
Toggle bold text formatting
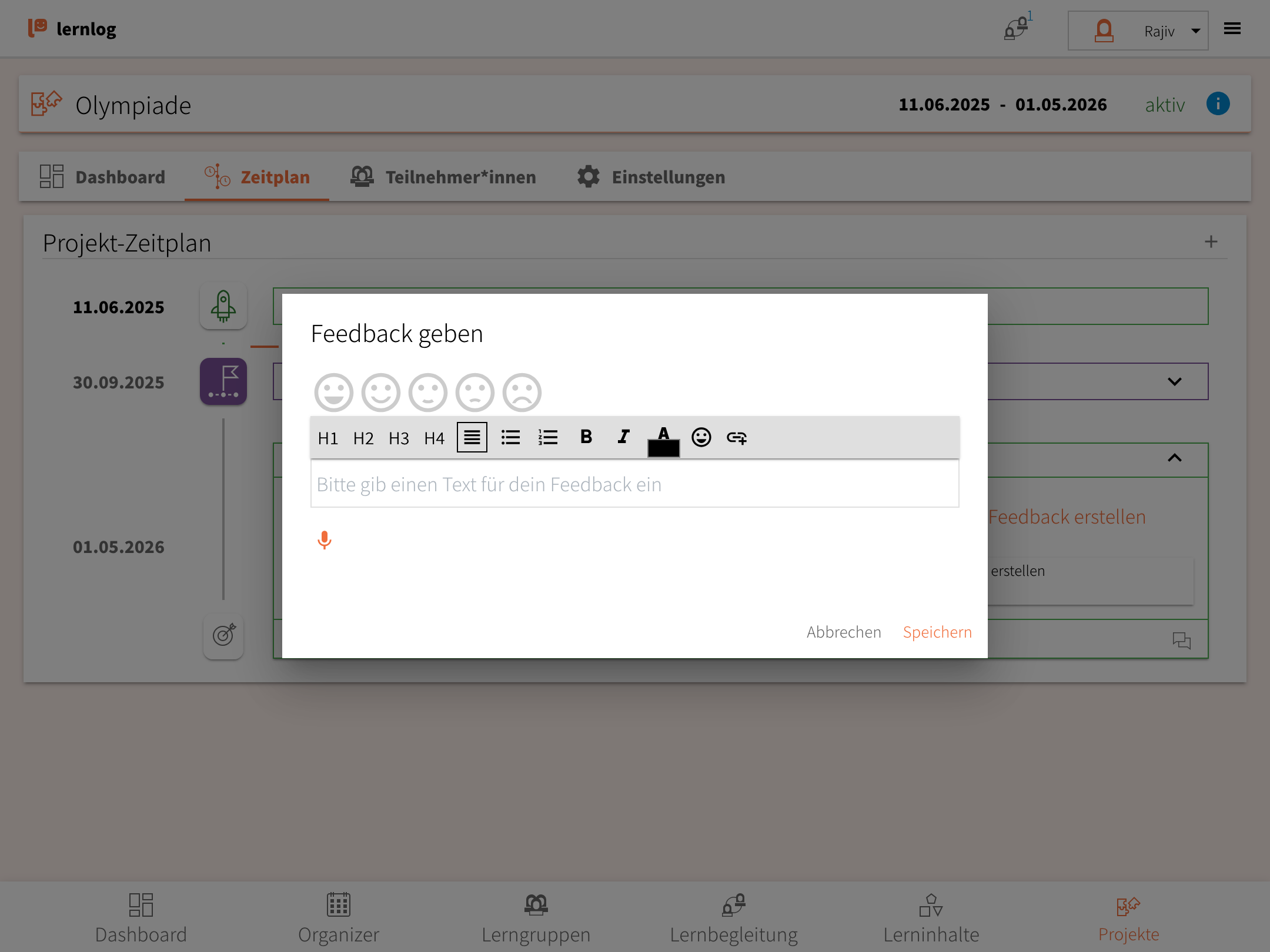click(586, 437)
